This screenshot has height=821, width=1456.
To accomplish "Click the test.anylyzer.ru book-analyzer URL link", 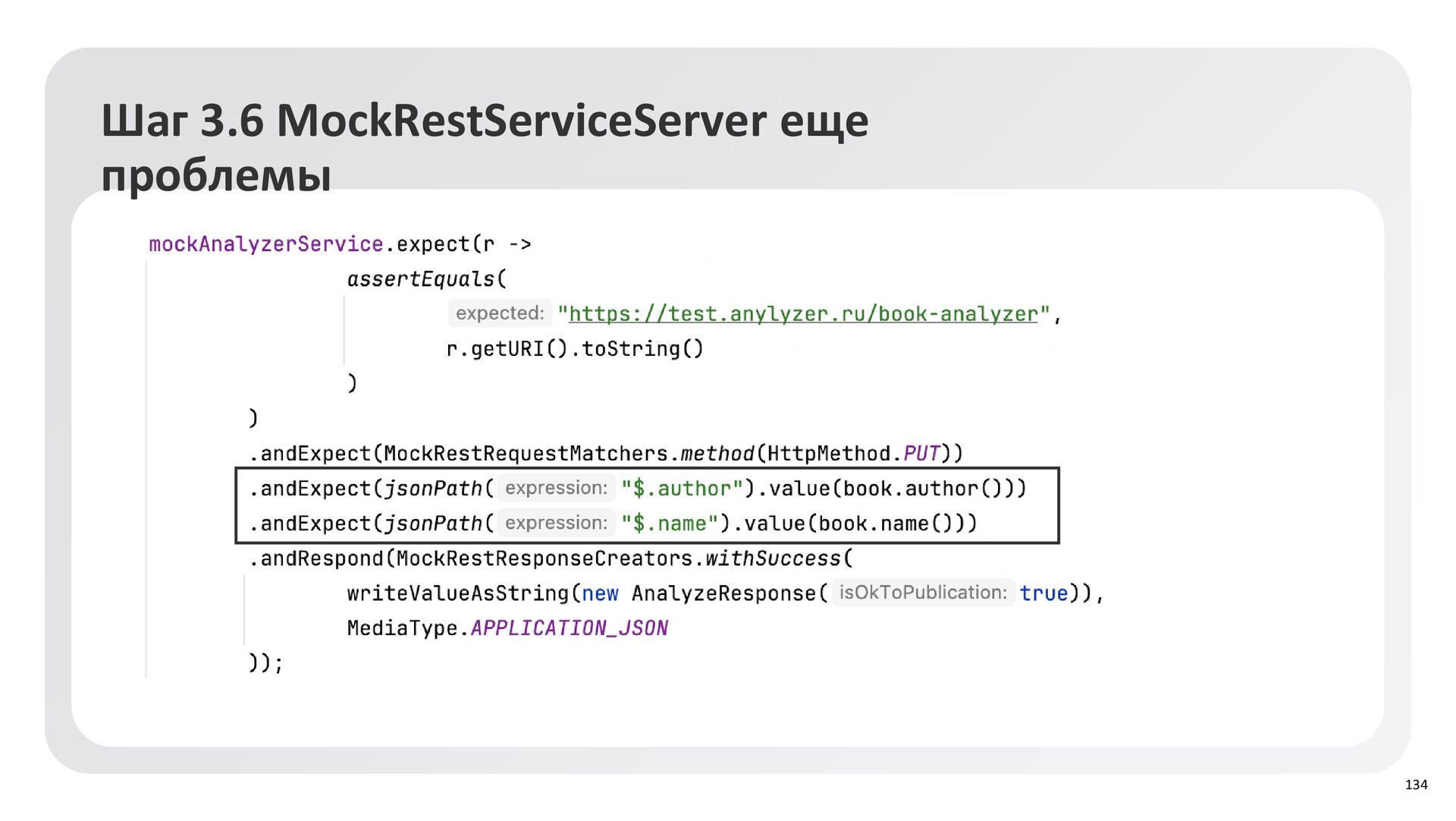I will coord(802,314).
